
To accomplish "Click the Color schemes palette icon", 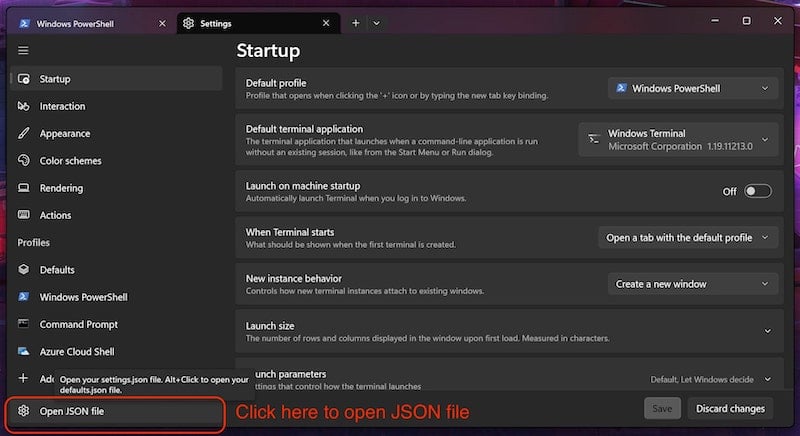I will (23, 161).
